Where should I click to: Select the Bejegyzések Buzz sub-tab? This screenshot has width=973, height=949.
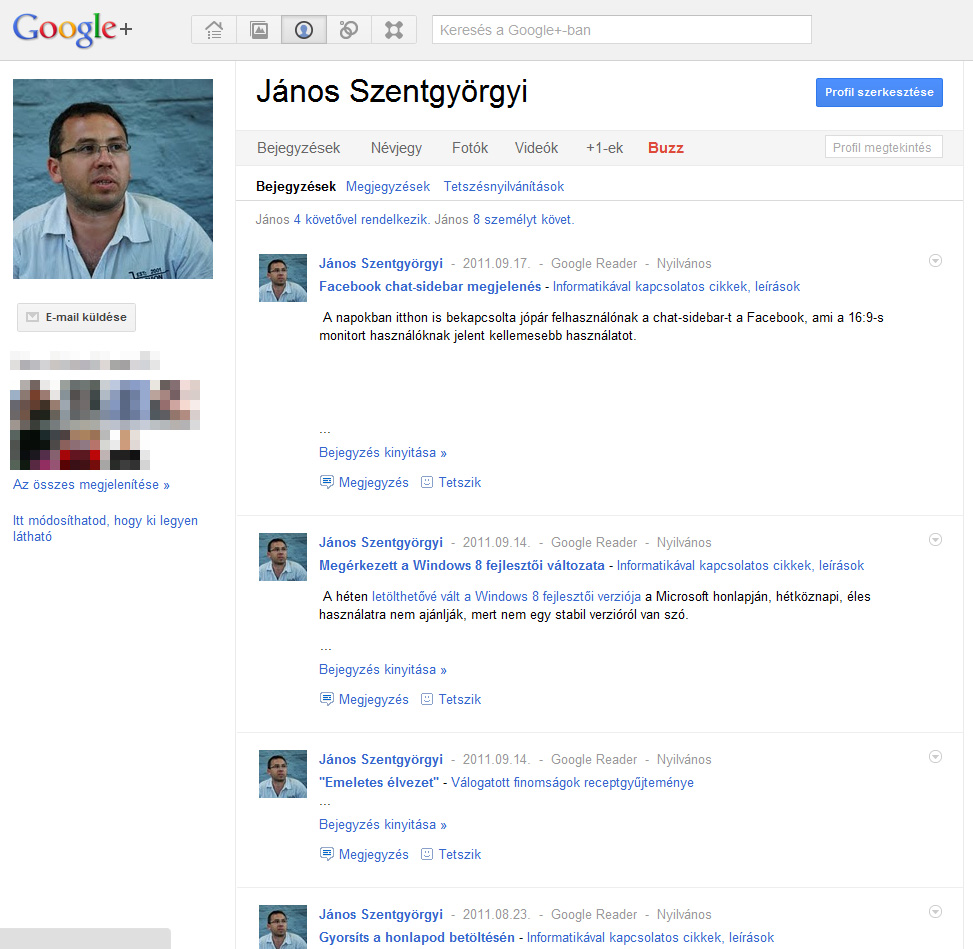click(296, 187)
